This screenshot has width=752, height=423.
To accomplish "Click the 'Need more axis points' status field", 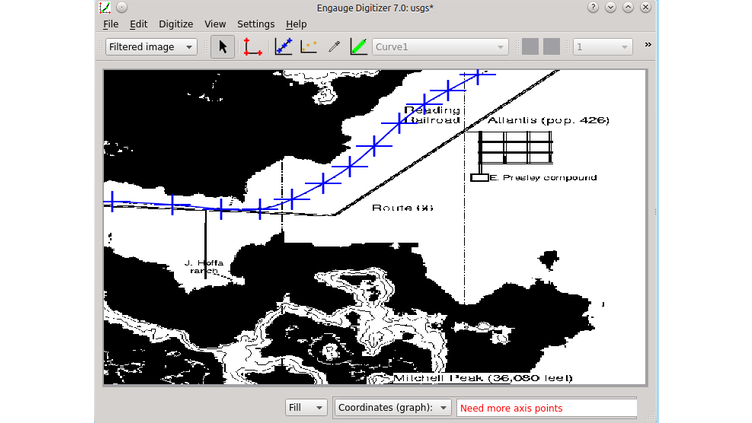I will point(546,408).
